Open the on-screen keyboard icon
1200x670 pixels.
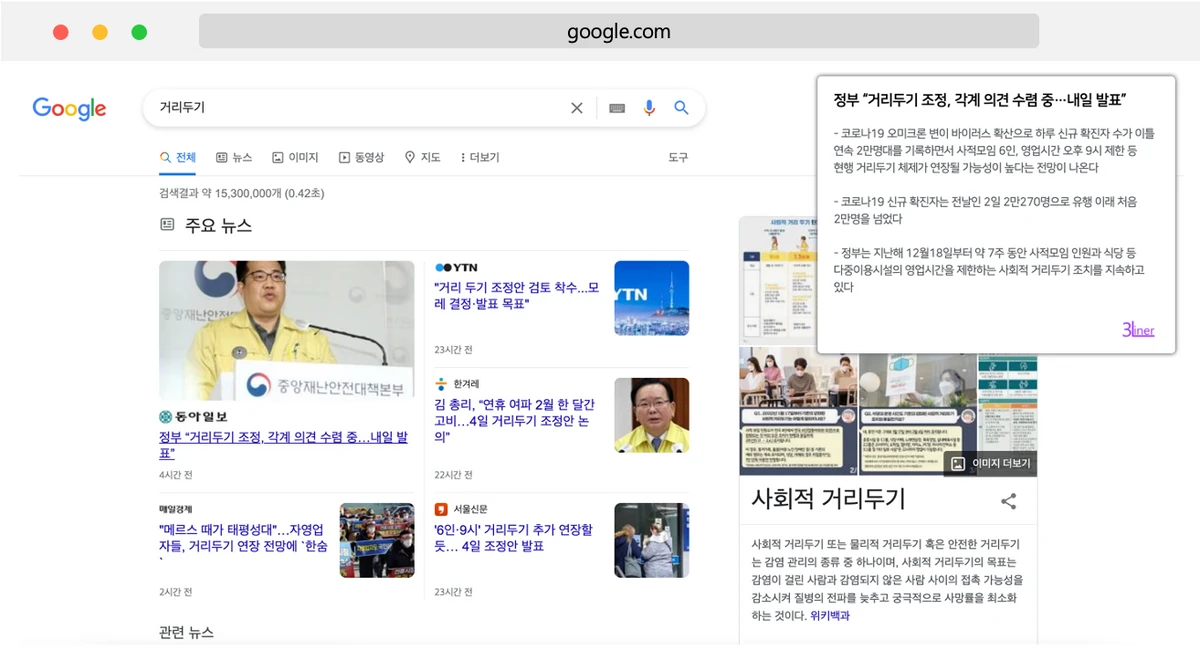617,108
